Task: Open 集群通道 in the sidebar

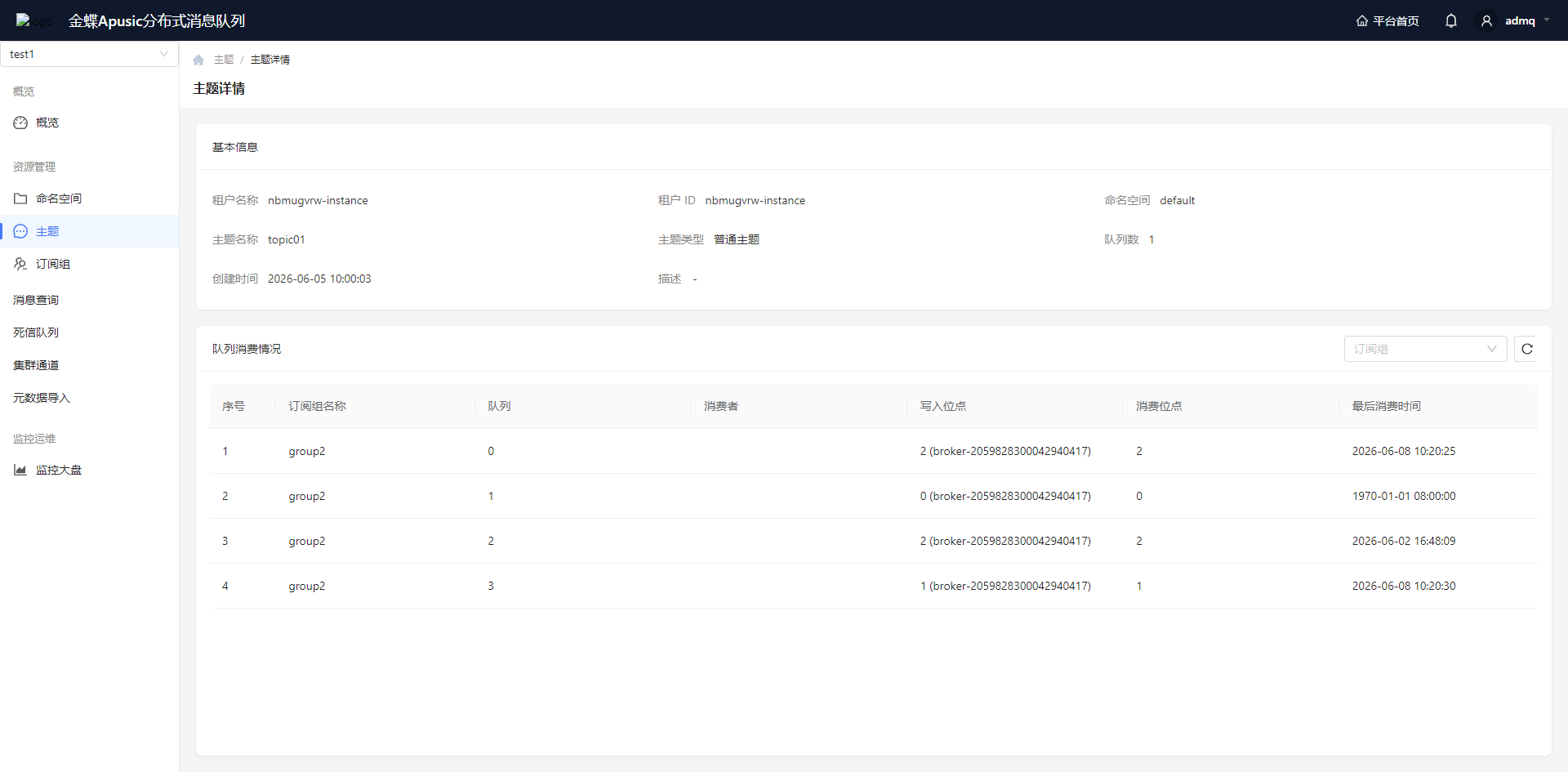Action: pos(89,365)
